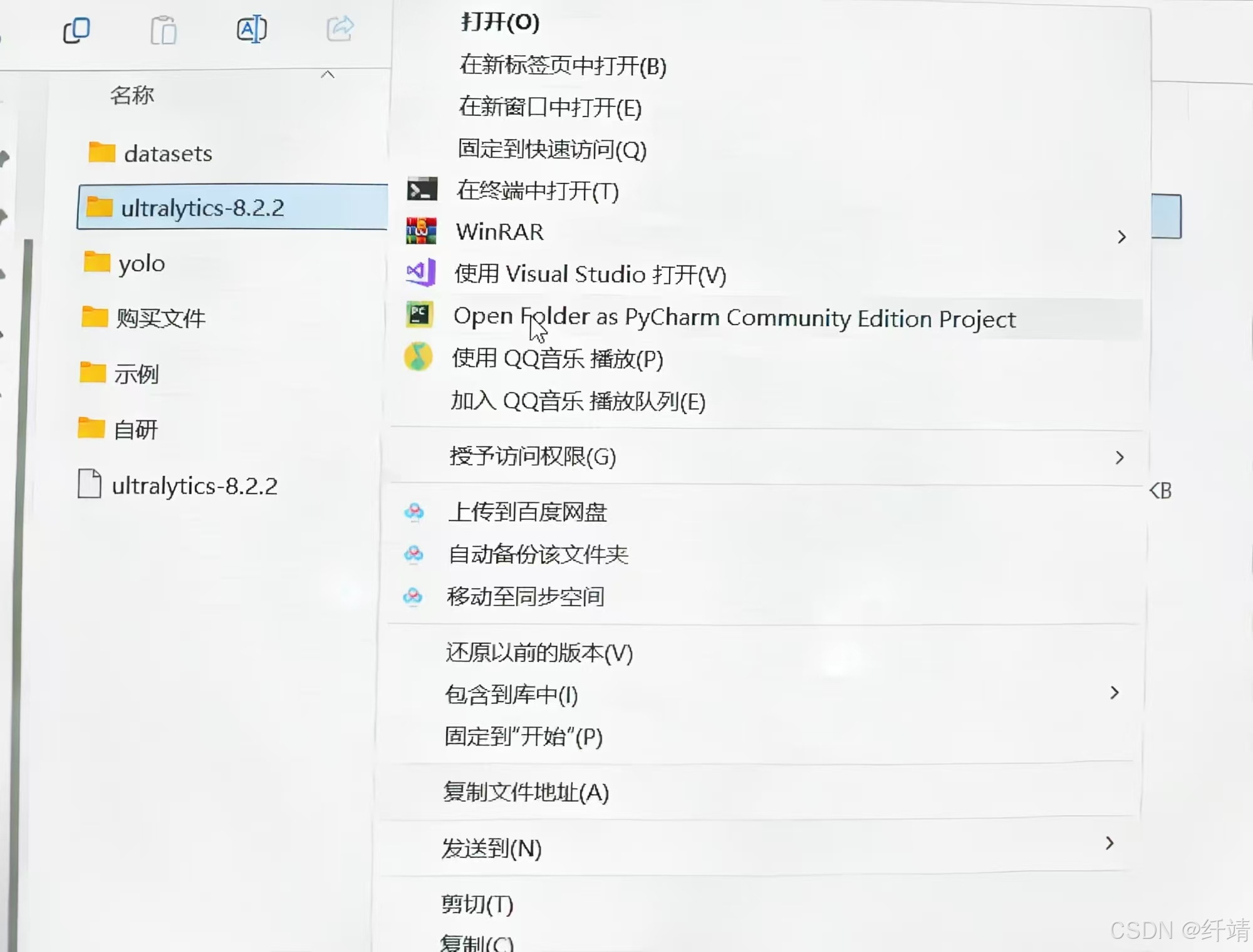Viewport: 1253px width, 952px height.
Task: Click the QQ音乐 yellow icon
Action: click(x=418, y=357)
